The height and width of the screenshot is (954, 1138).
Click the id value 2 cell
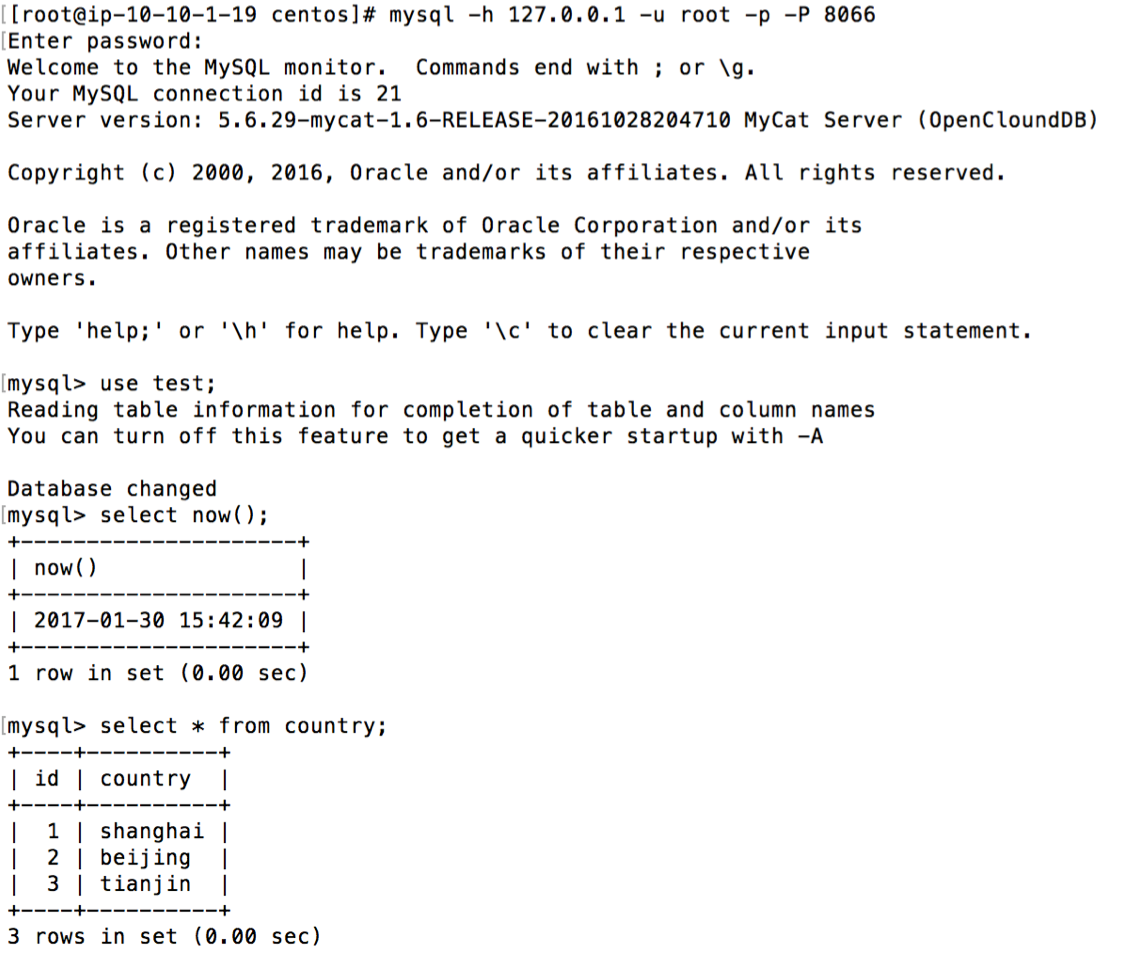[53, 857]
